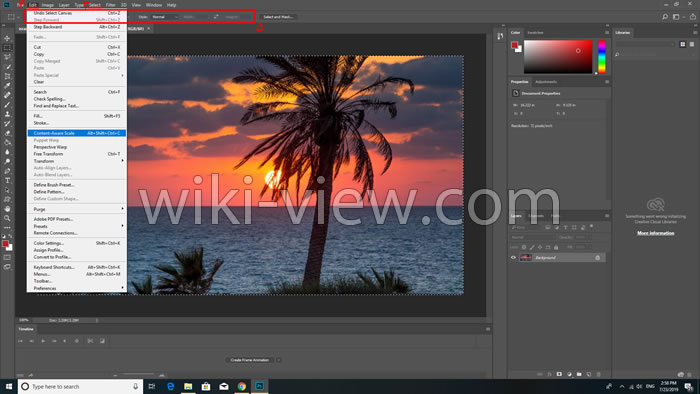Open the Color panel options menu
This screenshot has width=700, height=394.
(607, 33)
